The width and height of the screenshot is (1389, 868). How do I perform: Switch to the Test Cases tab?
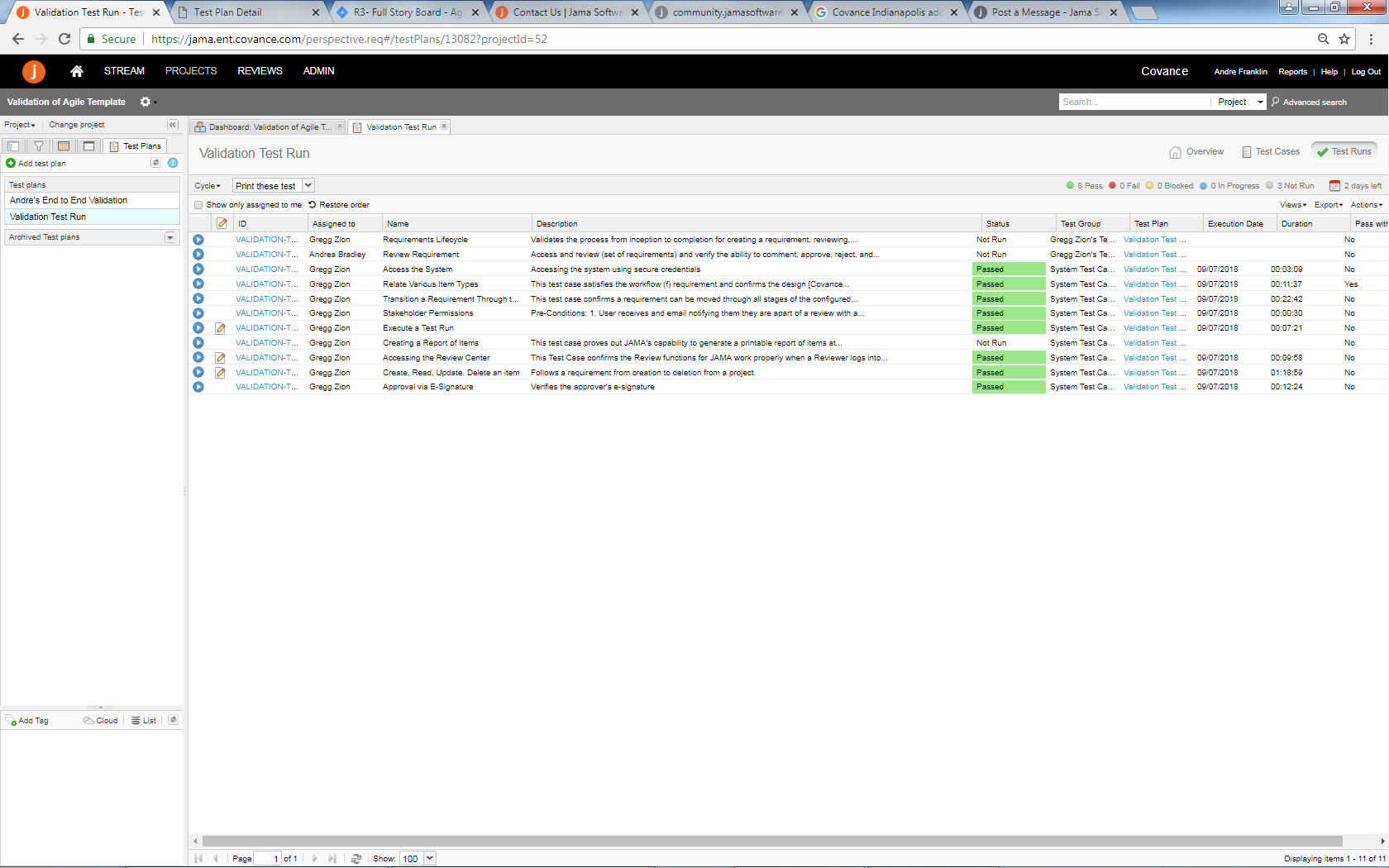pos(1270,152)
